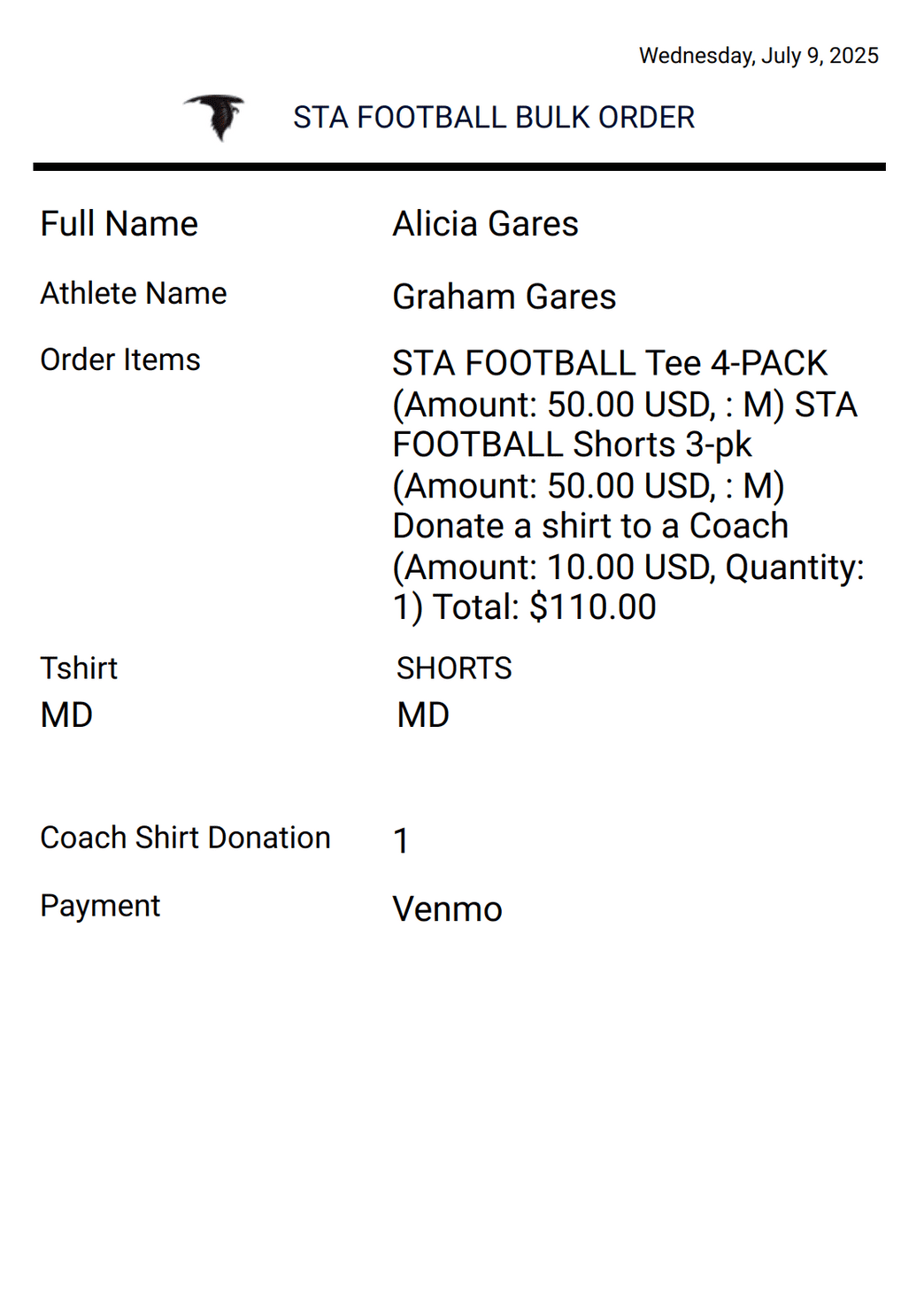Select the Full Name label
Screen dimensions: 924x1306
[119, 224]
